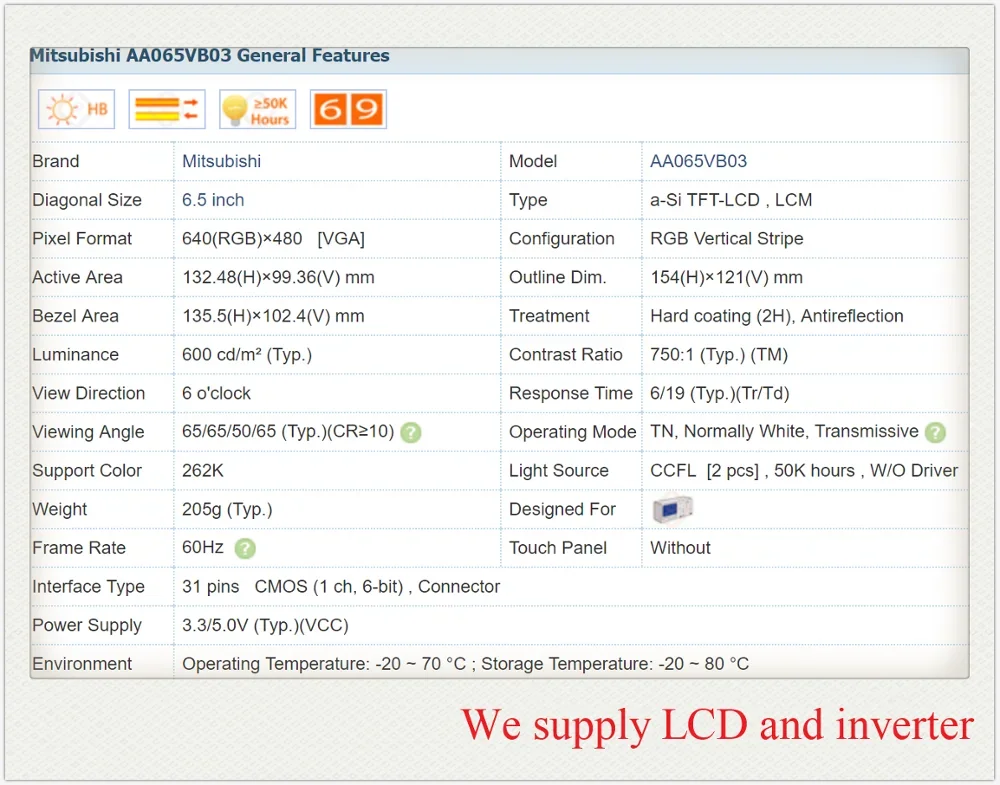Select the 65/65/50/65 viewing angle value

288,432
